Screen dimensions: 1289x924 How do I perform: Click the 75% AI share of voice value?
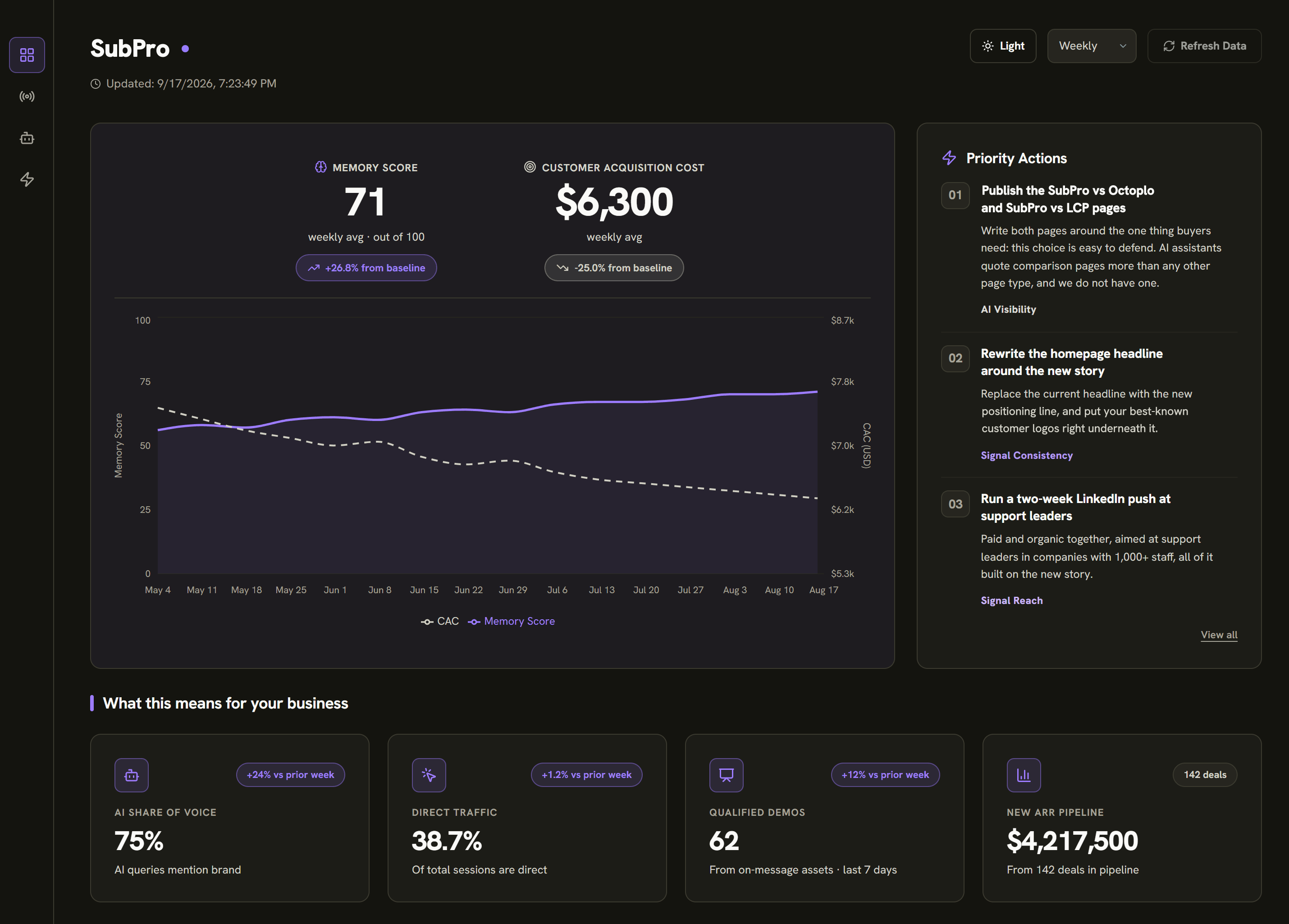click(139, 841)
